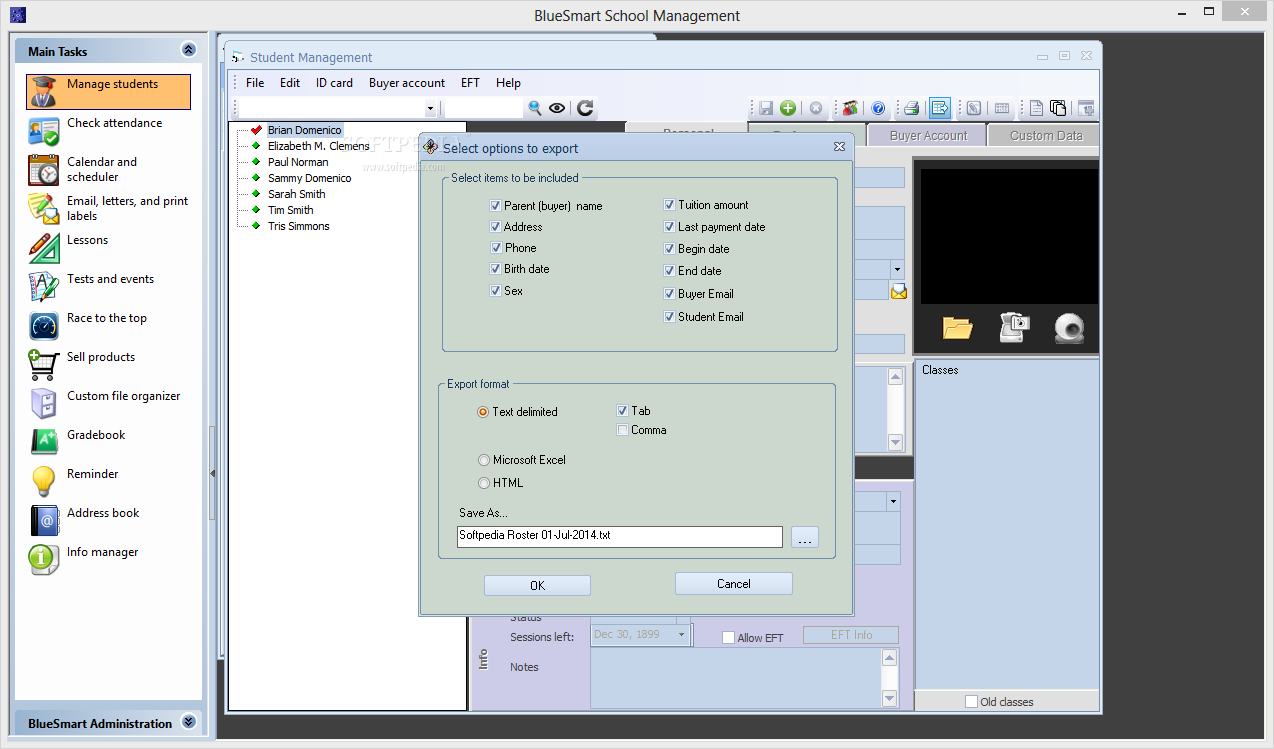Uncheck Parent (buyer) name checkbox
Image resolution: width=1274 pixels, height=749 pixels.
pyautogui.click(x=495, y=205)
